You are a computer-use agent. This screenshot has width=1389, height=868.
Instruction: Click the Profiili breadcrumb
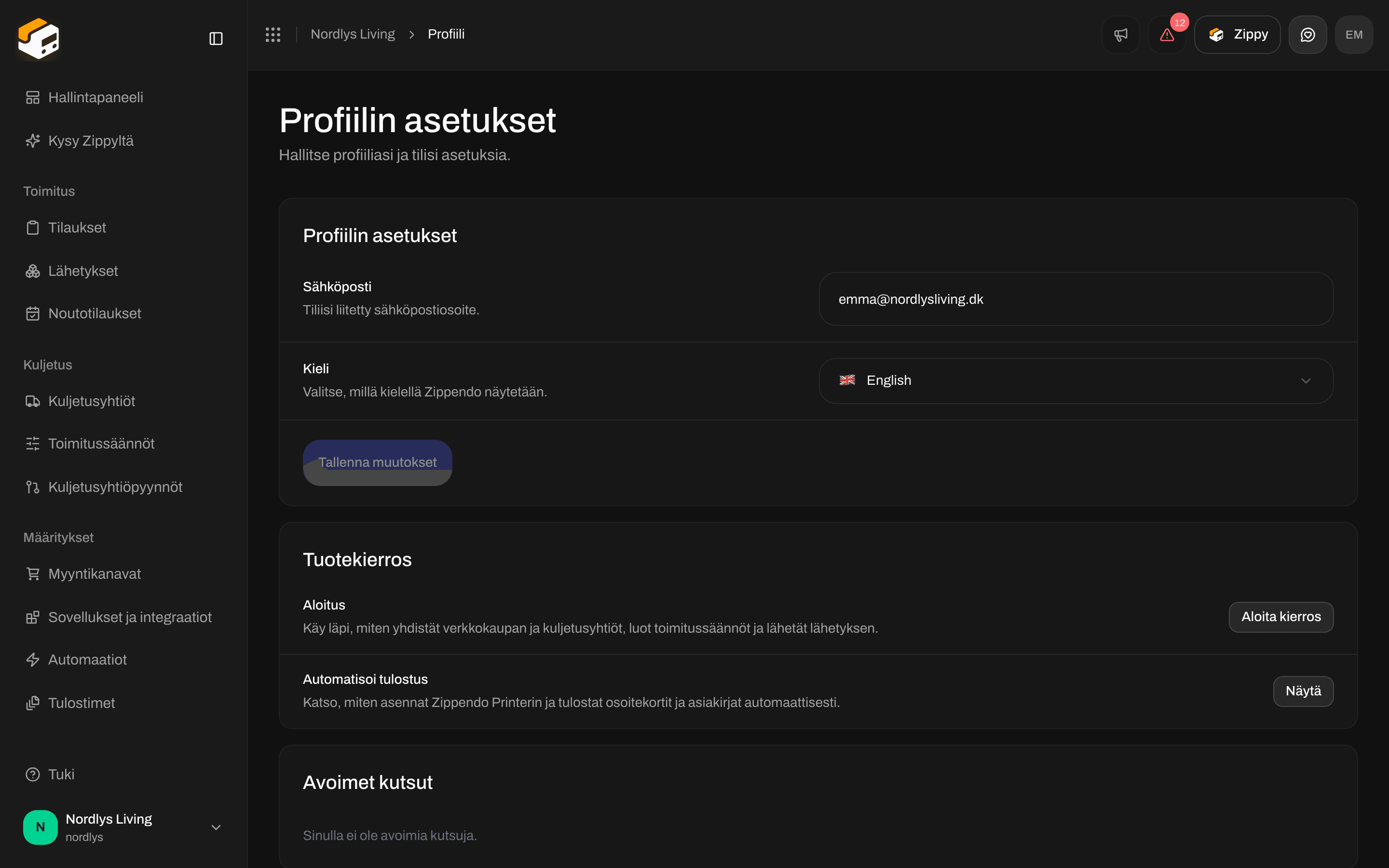click(x=446, y=34)
